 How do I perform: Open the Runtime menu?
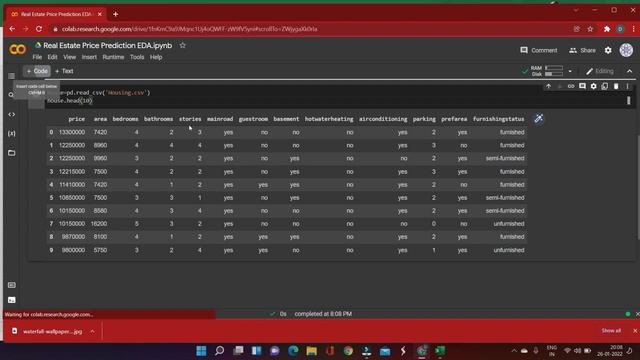tap(113, 57)
